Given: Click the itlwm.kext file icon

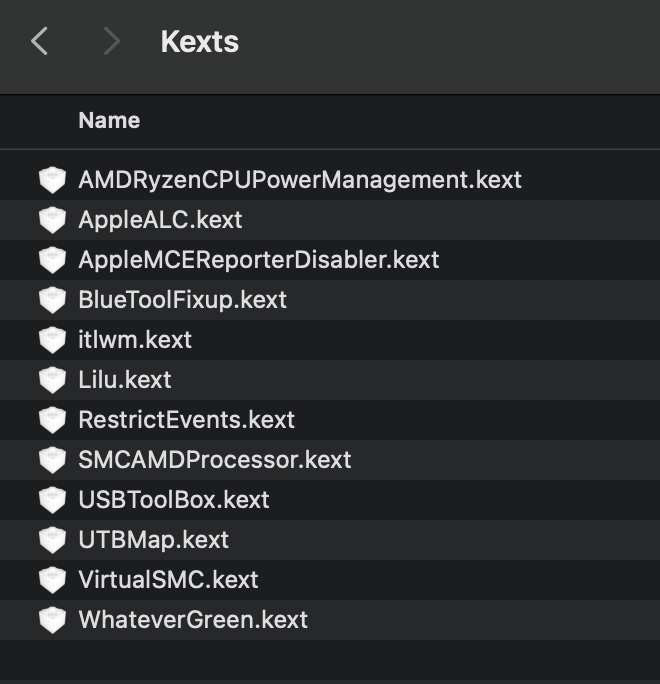Looking at the screenshot, I should 52,340.
